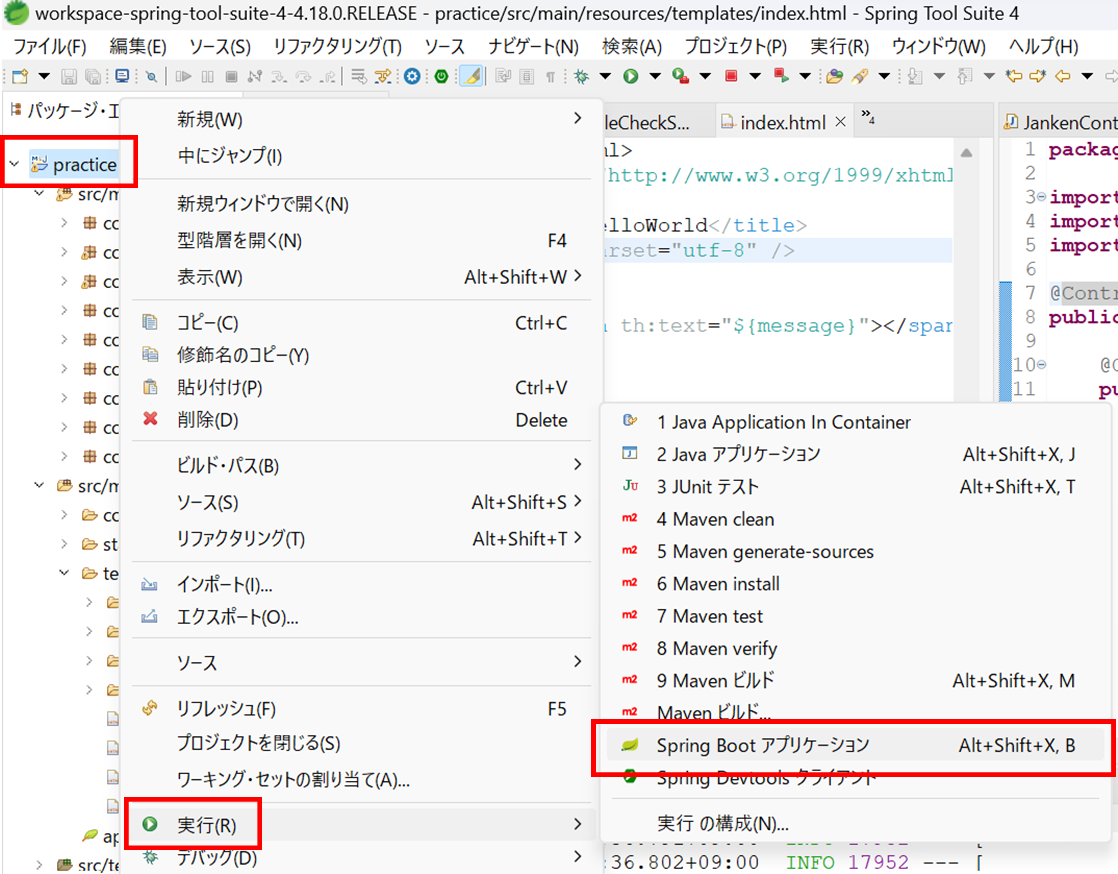Collapse the practice project tree node
The image size is (1118, 874).
point(12,162)
